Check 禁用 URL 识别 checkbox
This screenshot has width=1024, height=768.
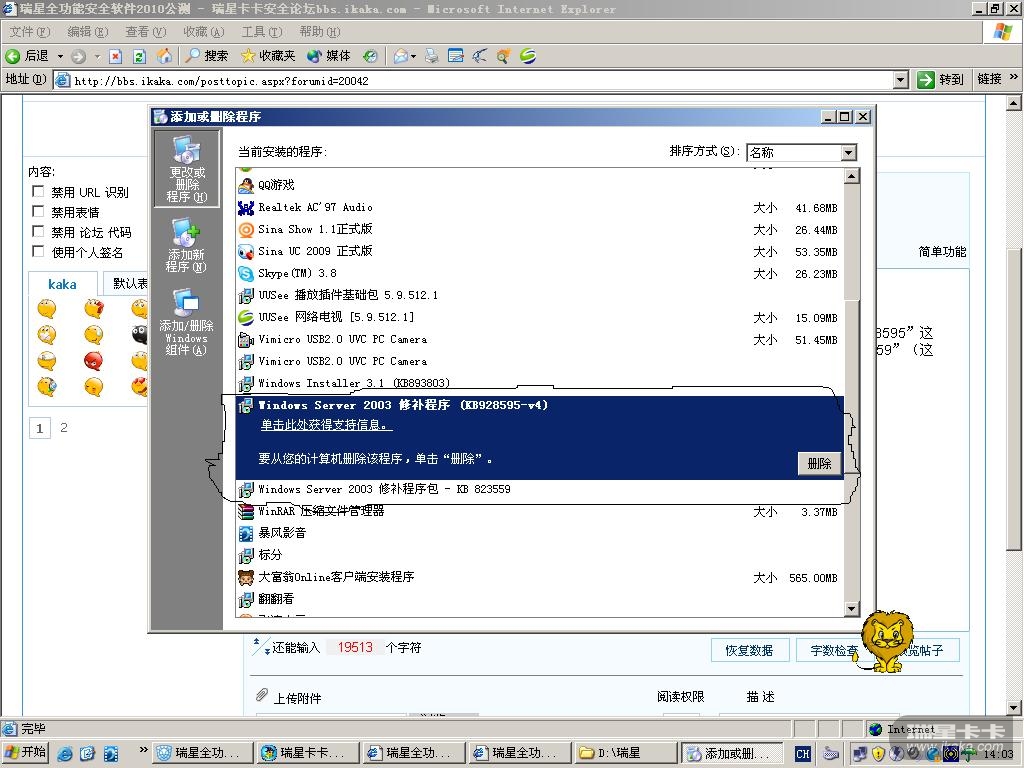[38, 191]
